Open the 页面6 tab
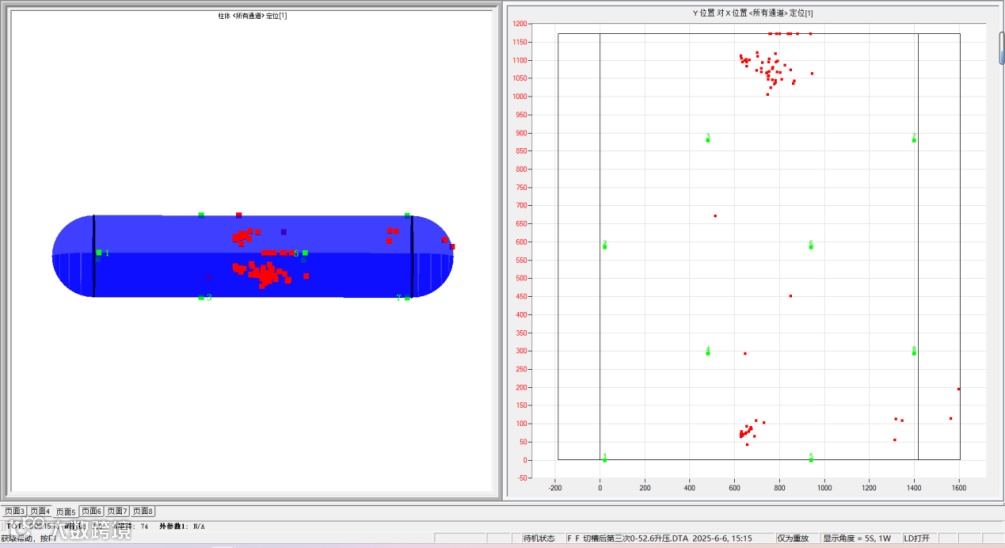The width and height of the screenshot is (1005, 548). (91, 511)
